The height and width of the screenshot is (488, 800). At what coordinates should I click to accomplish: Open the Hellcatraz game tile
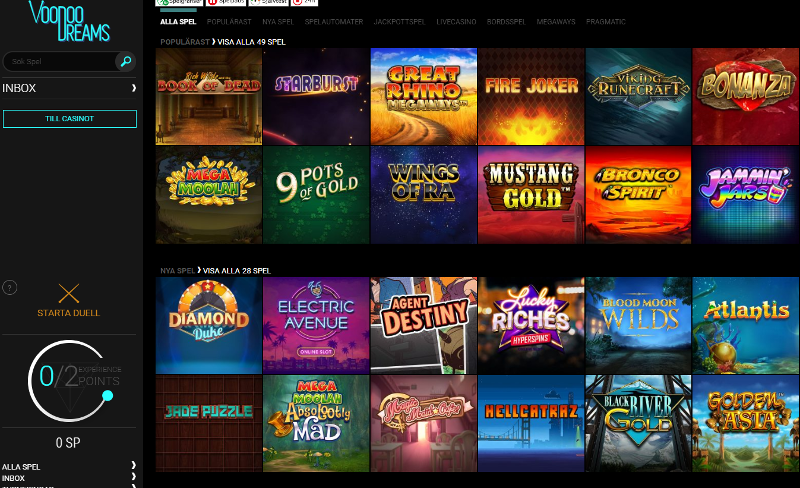[x=531, y=423]
